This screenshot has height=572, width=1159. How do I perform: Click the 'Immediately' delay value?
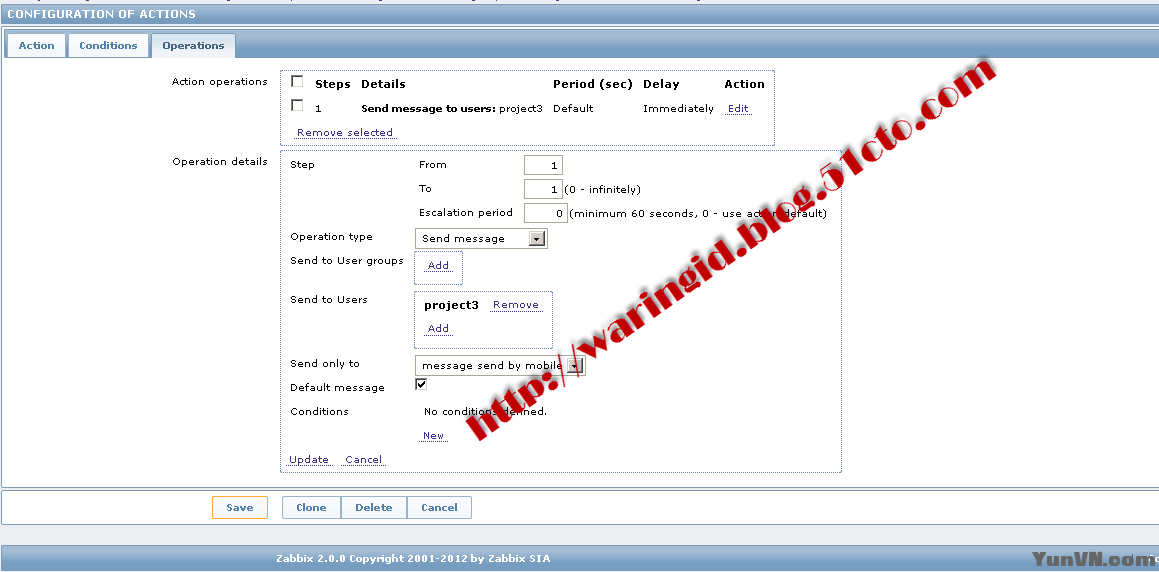click(678, 109)
